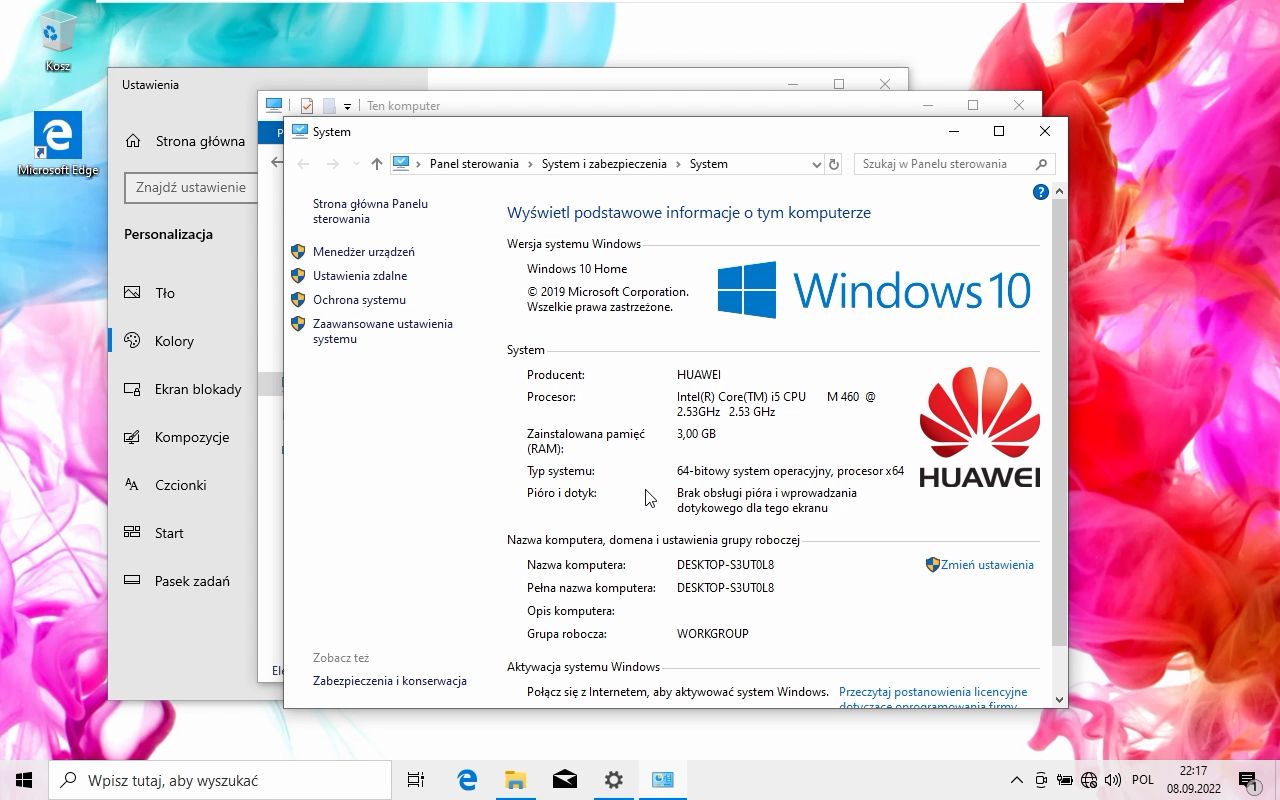Open Kompozycje in Settings sidebar
Image resolution: width=1280 pixels, height=800 pixels.
177,437
